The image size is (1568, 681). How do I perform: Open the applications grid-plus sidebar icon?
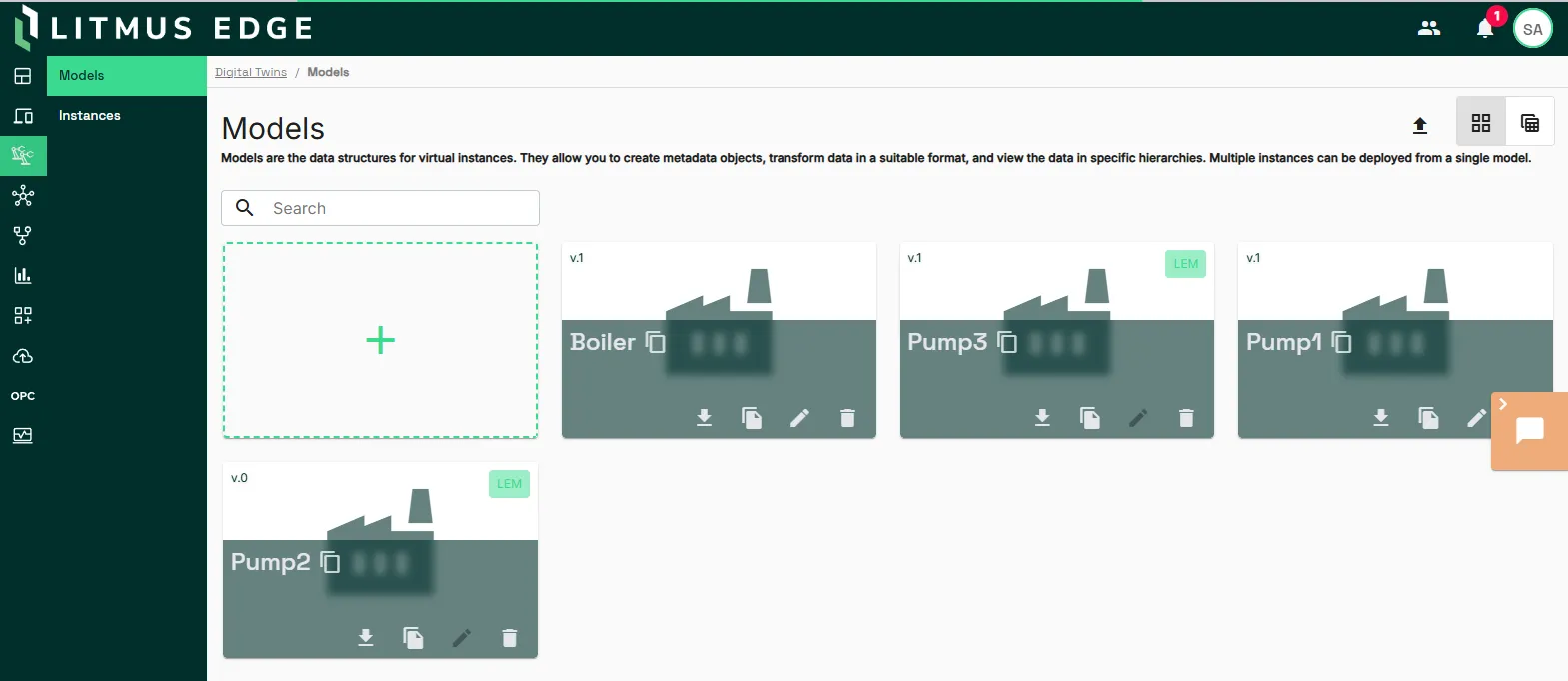[x=23, y=316]
